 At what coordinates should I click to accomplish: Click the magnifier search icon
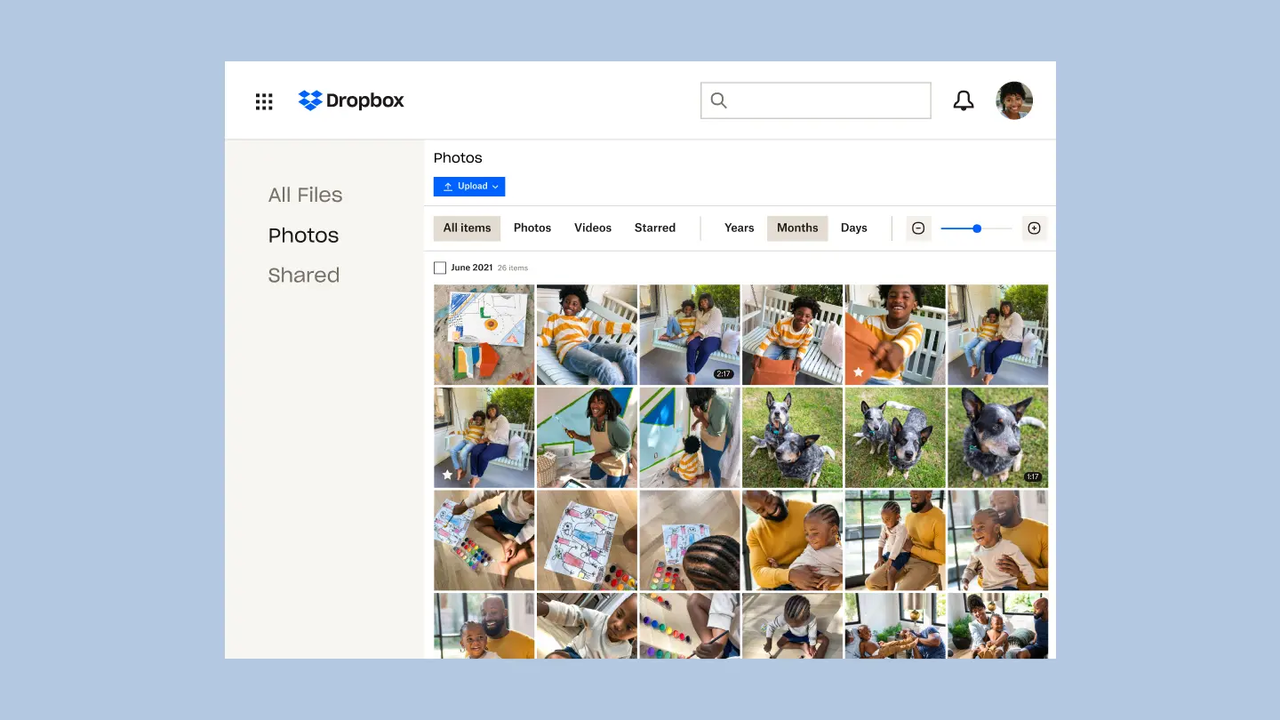pyautogui.click(x=718, y=101)
